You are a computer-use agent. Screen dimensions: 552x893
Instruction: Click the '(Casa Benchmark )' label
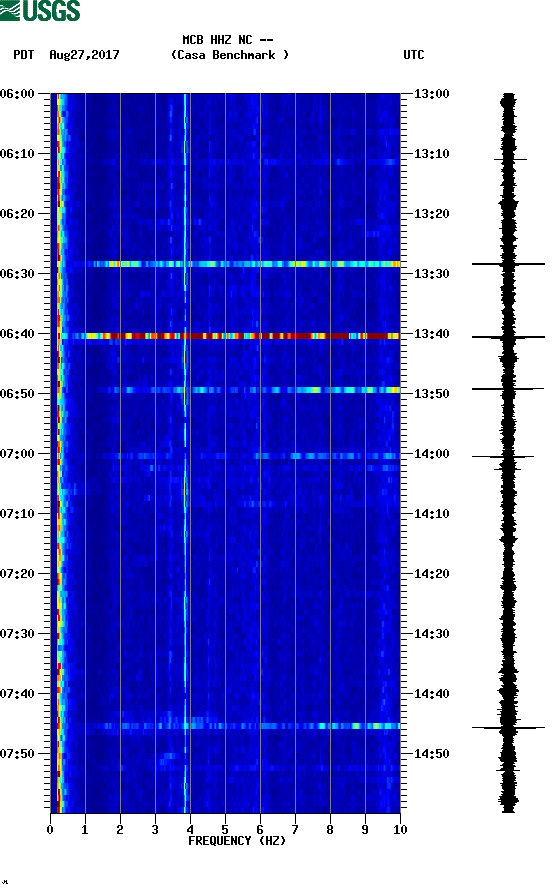(x=230, y=55)
